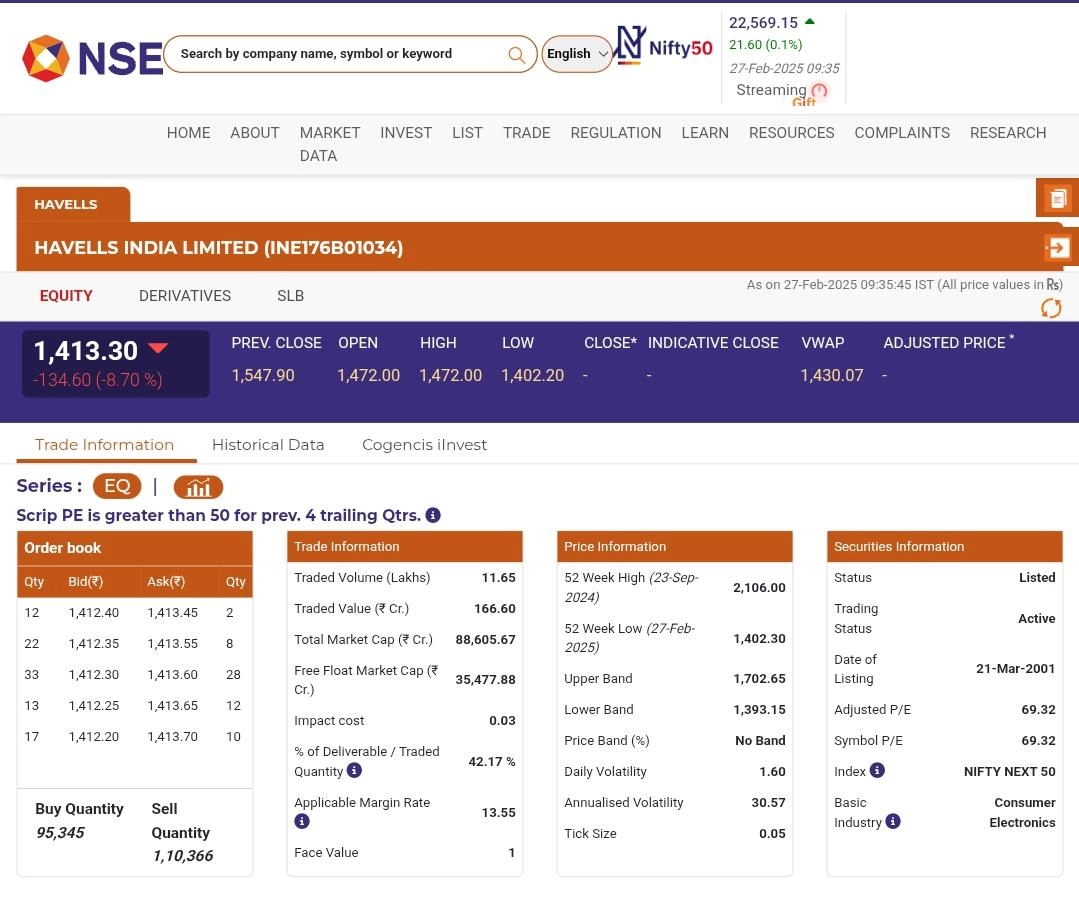Click the search magnifier icon

tap(516, 55)
